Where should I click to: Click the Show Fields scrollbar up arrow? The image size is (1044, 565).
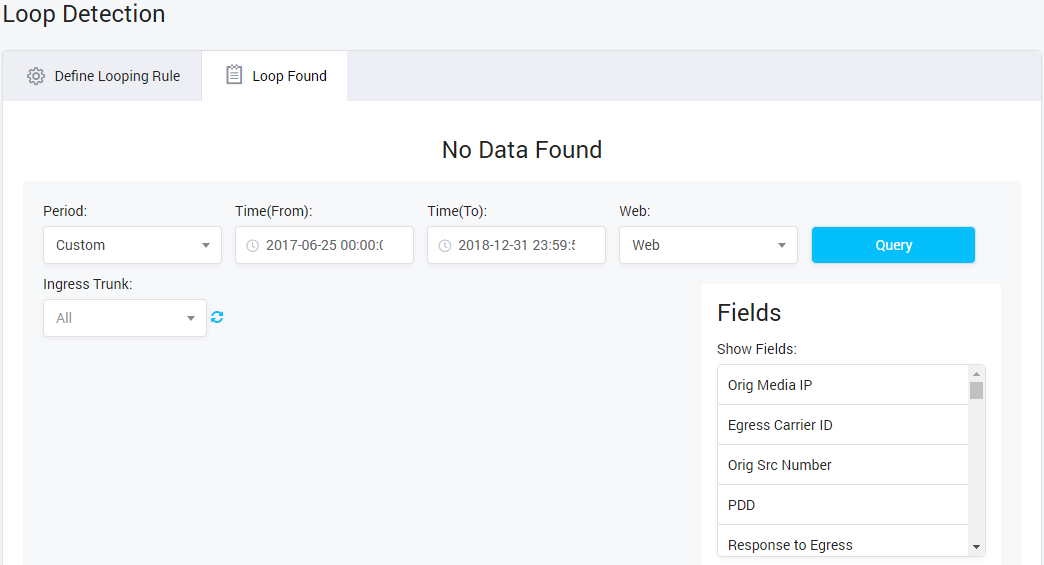976,374
